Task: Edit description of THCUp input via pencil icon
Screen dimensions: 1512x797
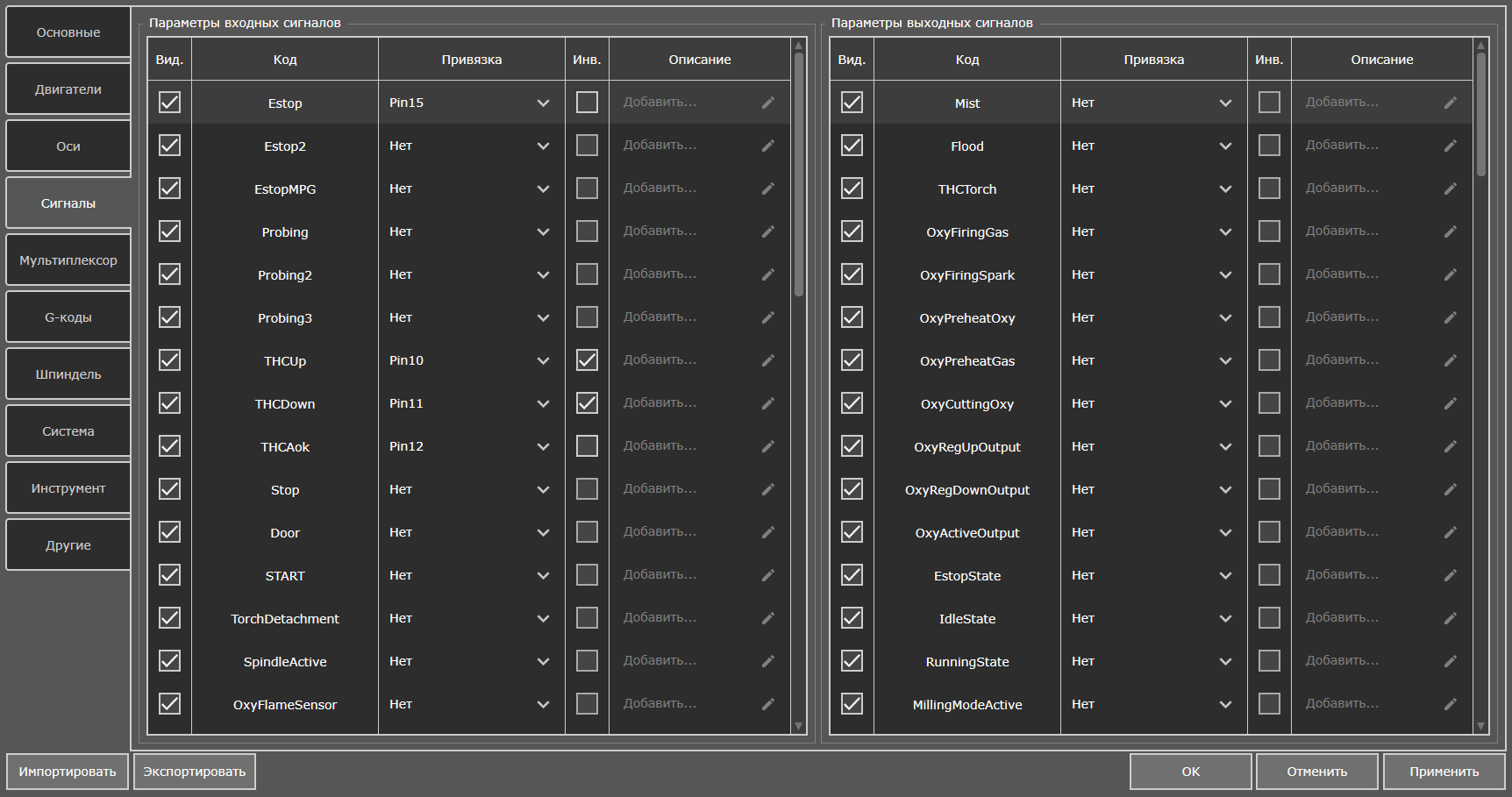Action: [767, 360]
